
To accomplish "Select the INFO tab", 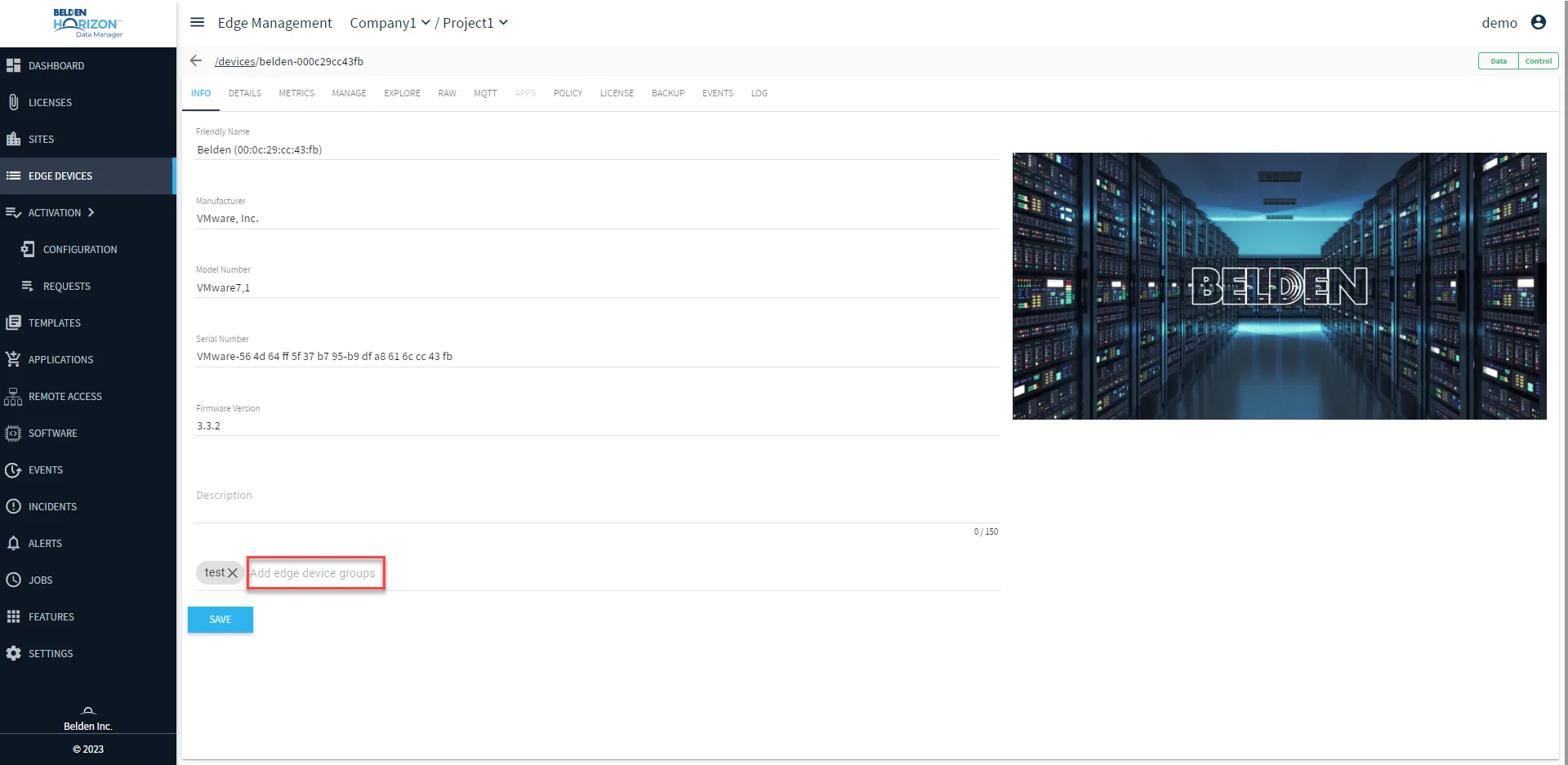I will point(201,93).
